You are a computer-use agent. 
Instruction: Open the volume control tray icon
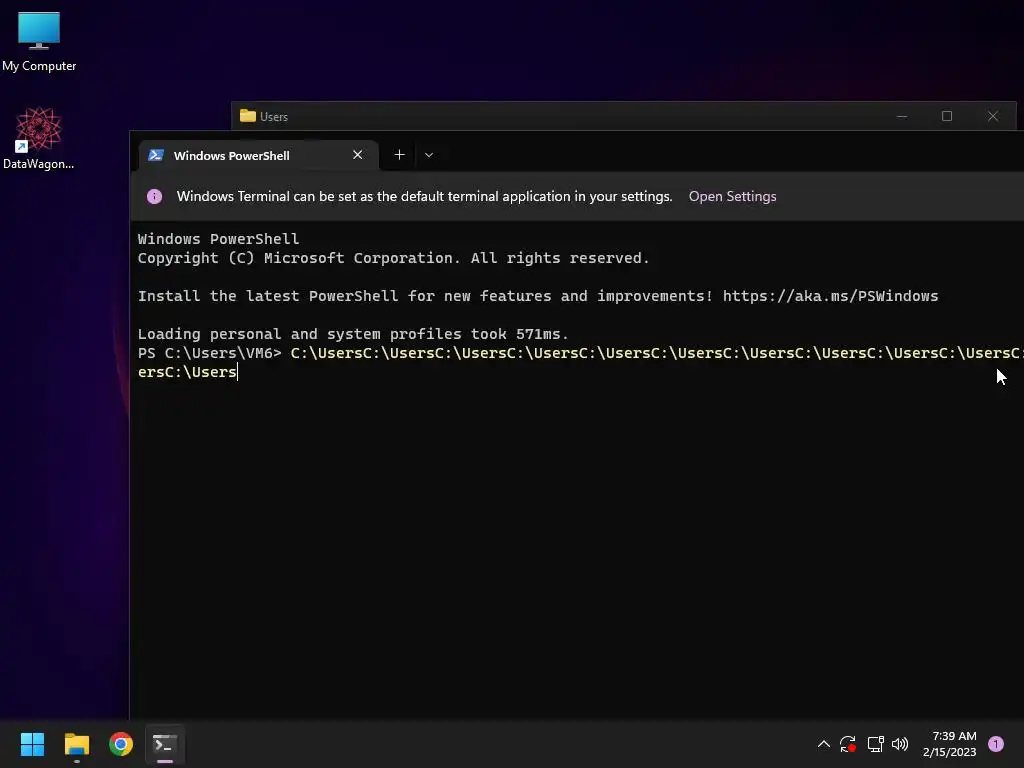900,744
